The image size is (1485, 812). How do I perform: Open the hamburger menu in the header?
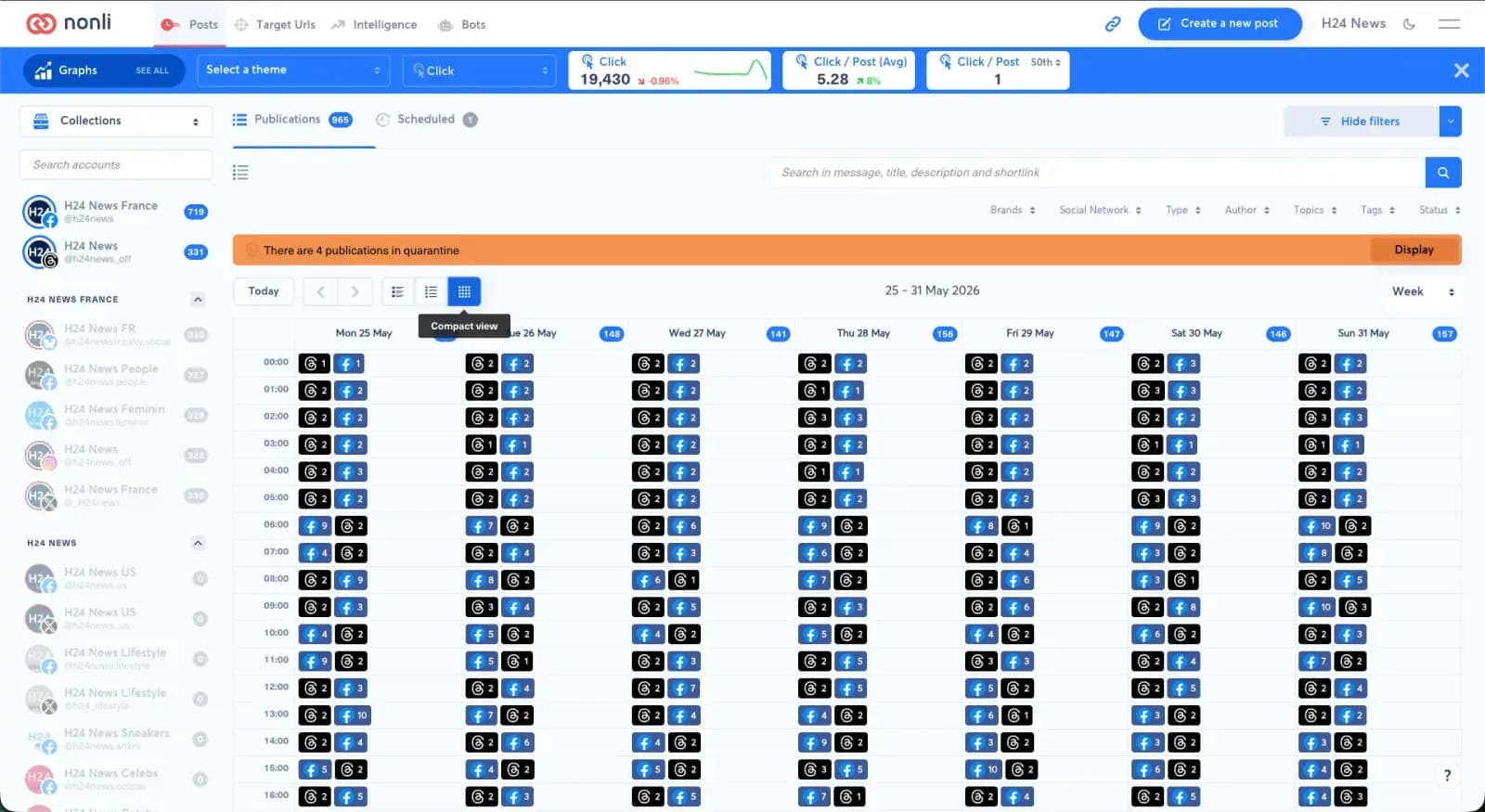pos(1449,24)
